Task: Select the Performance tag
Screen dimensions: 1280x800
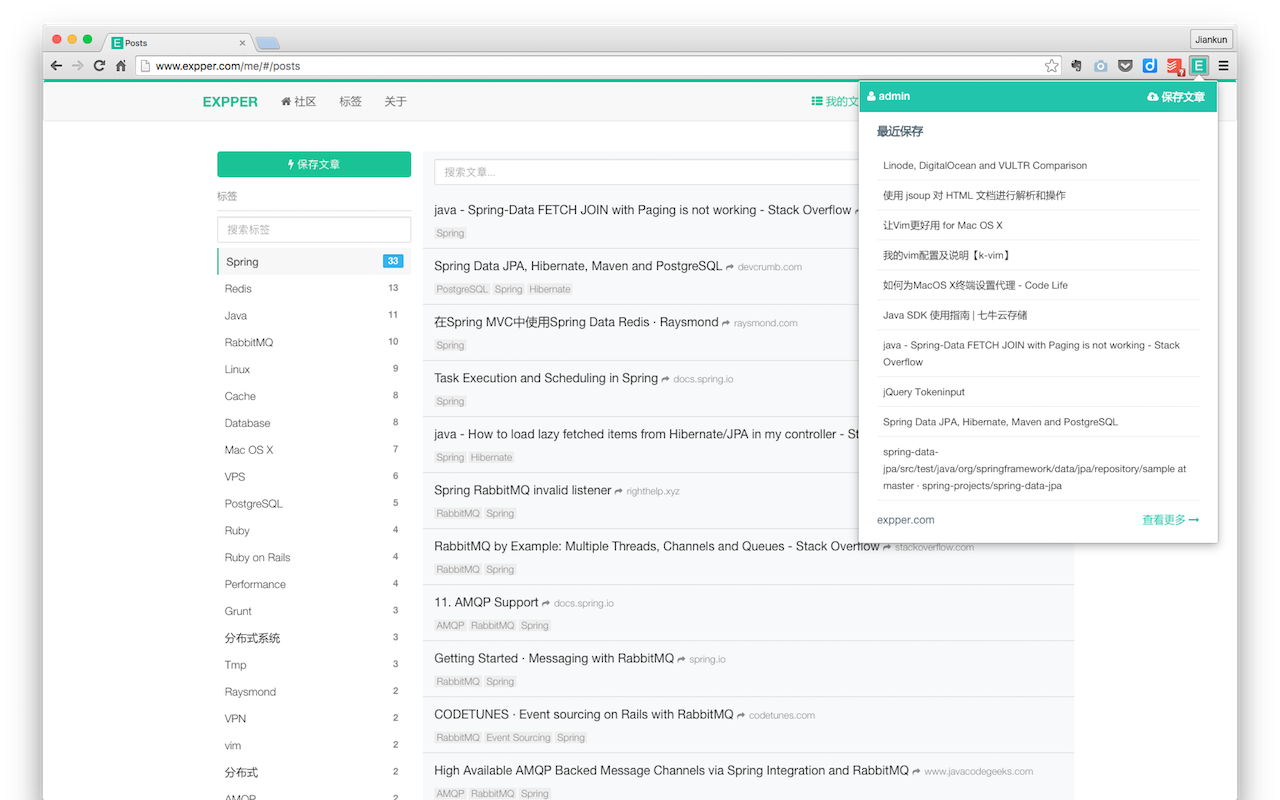Action: pyautogui.click(x=314, y=584)
